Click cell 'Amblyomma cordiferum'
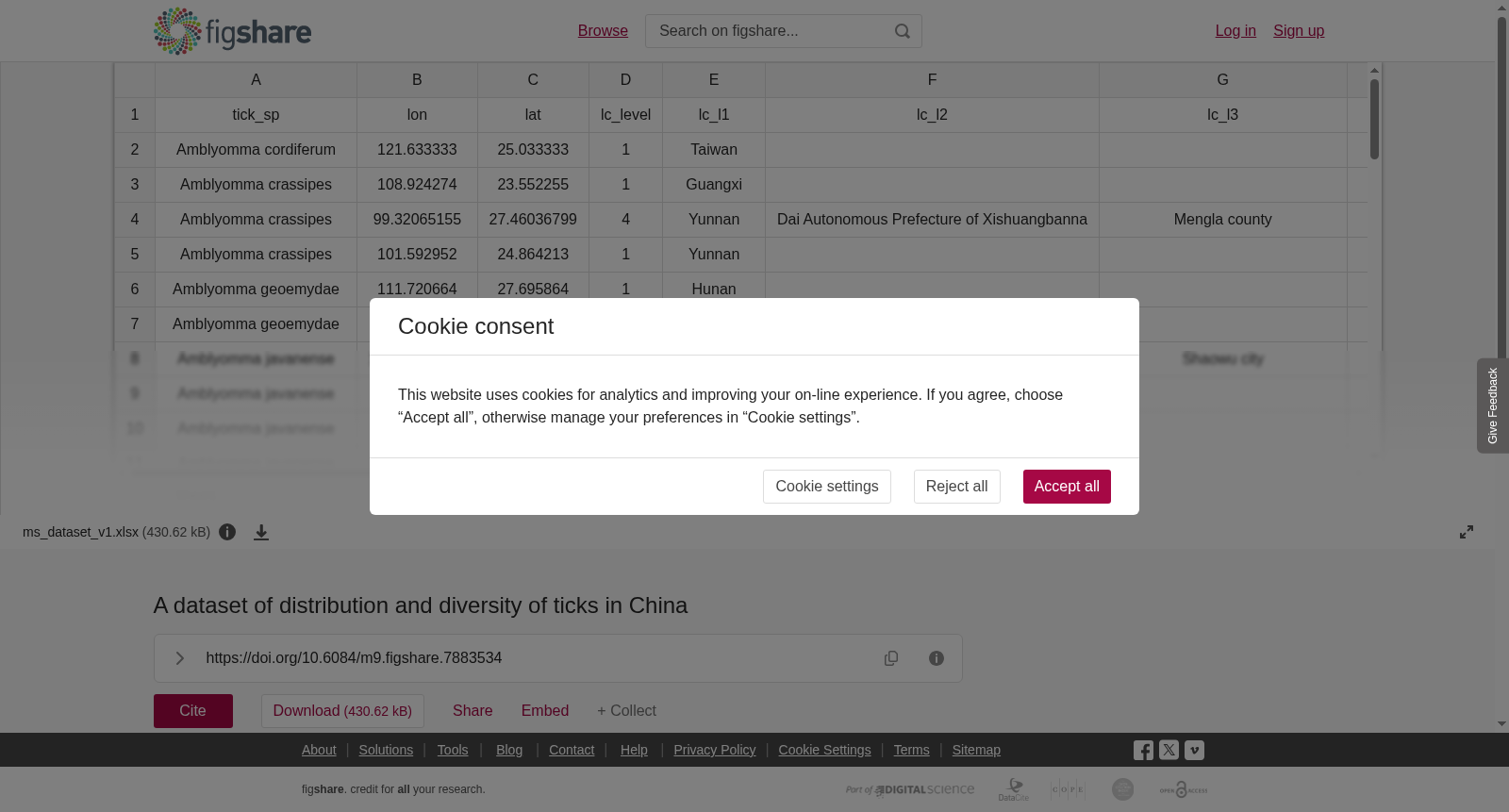The height and width of the screenshot is (812, 1509). click(x=256, y=150)
